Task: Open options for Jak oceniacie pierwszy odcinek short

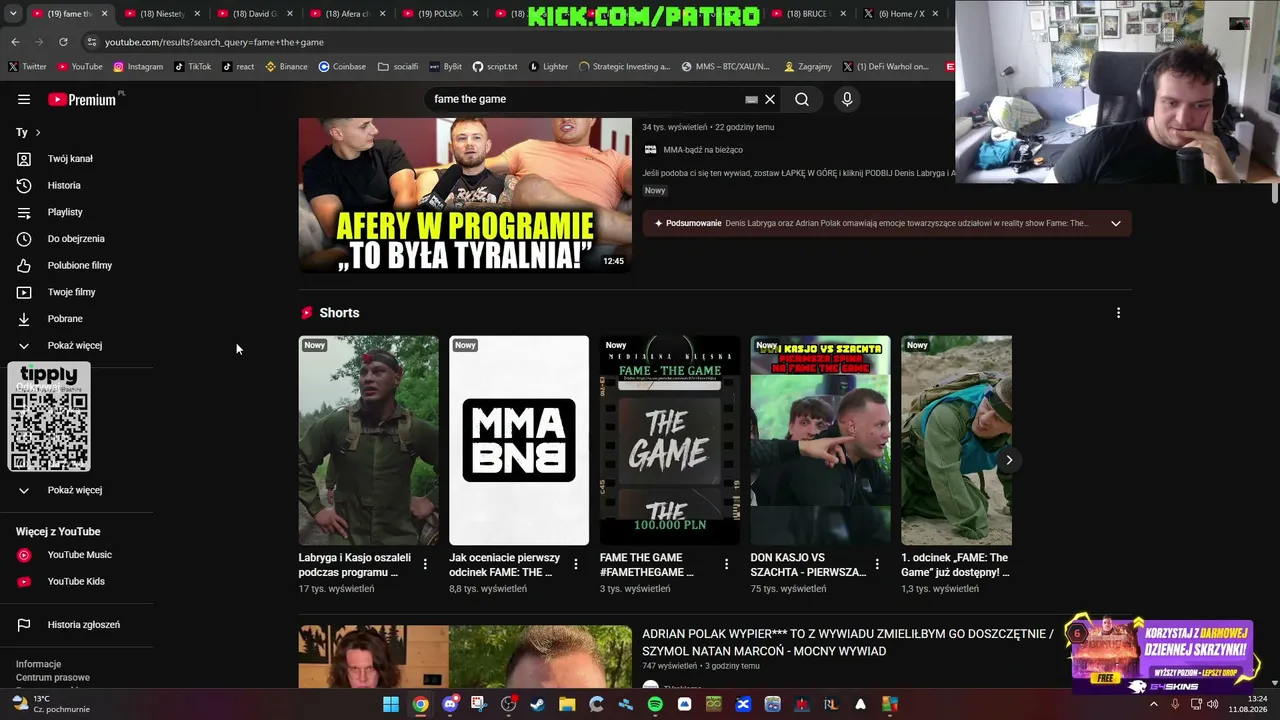Action: click(576, 564)
